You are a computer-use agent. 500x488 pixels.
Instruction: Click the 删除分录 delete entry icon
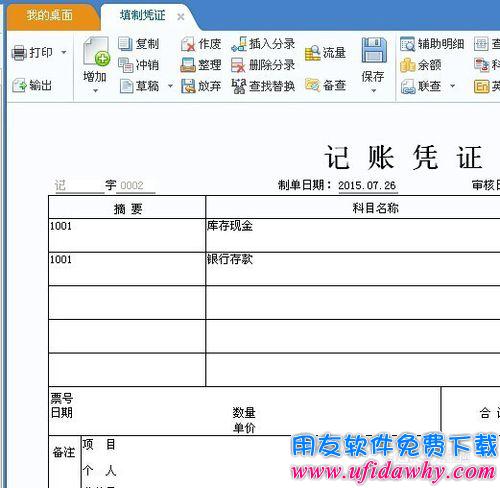point(238,65)
